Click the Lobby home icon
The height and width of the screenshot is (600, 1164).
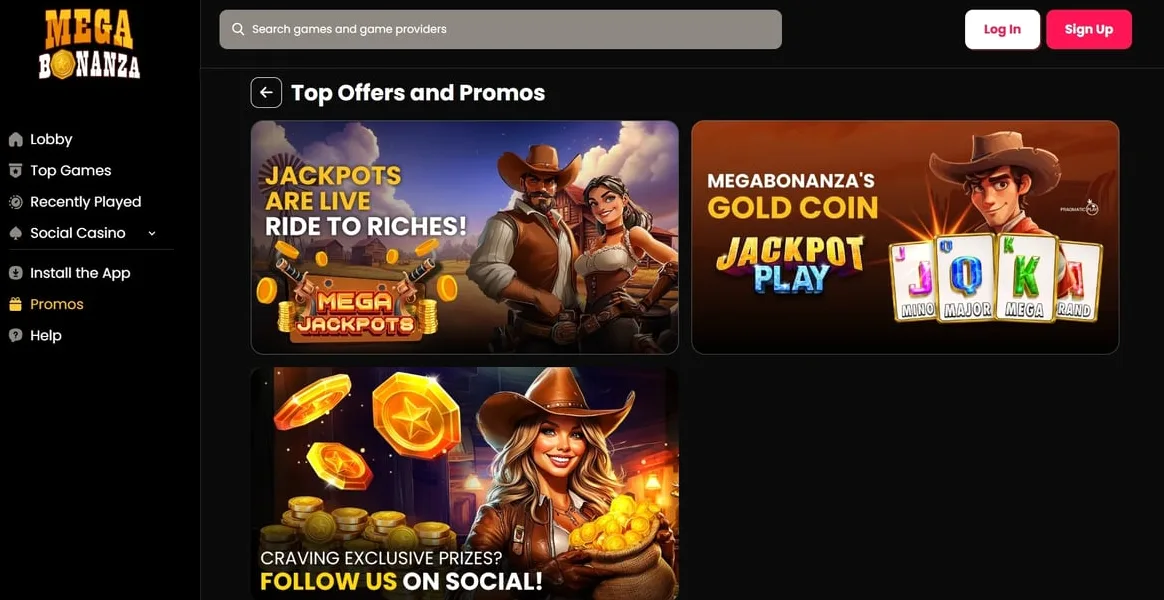coord(16,139)
